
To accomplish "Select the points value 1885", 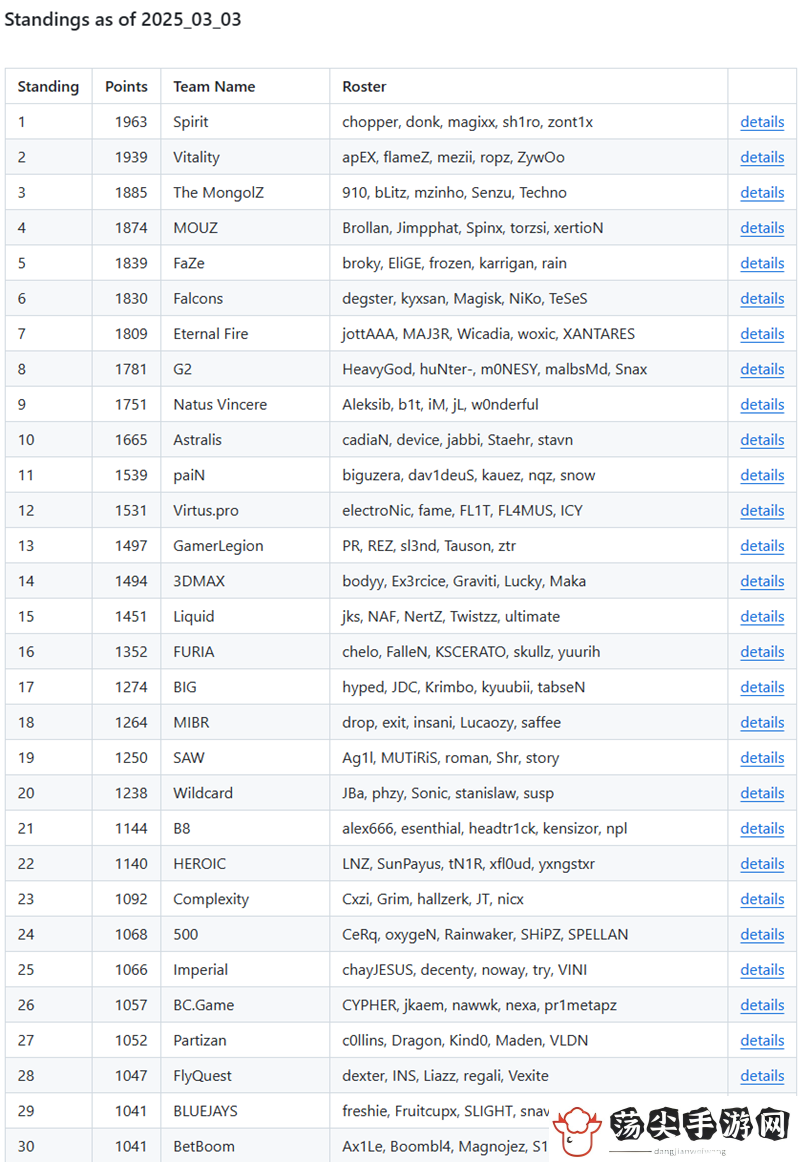I will (131, 193).
